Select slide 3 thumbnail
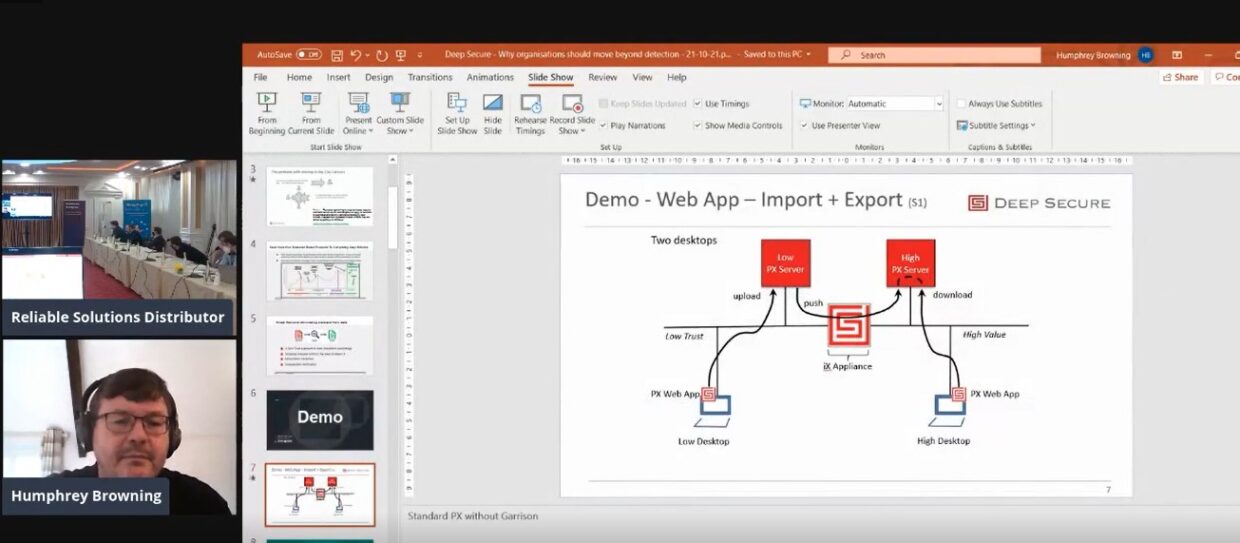 [319, 196]
